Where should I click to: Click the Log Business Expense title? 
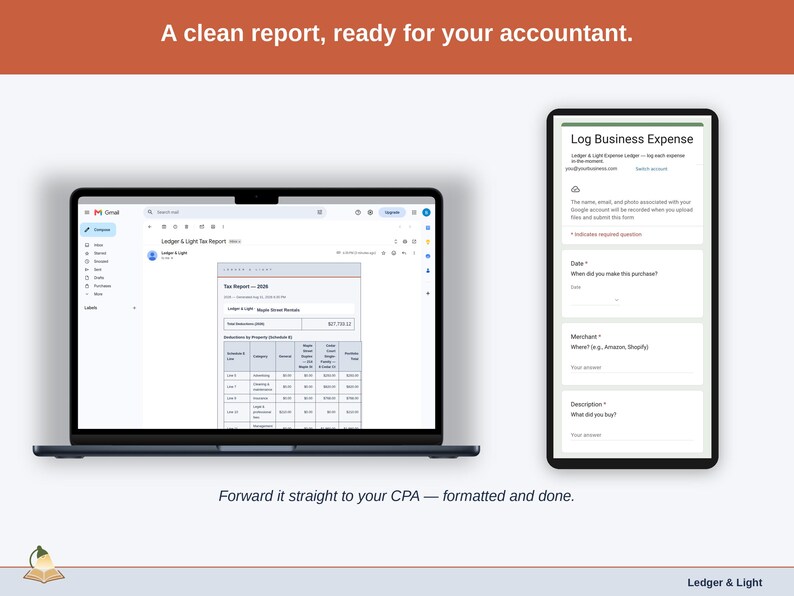tap(631, 139)
